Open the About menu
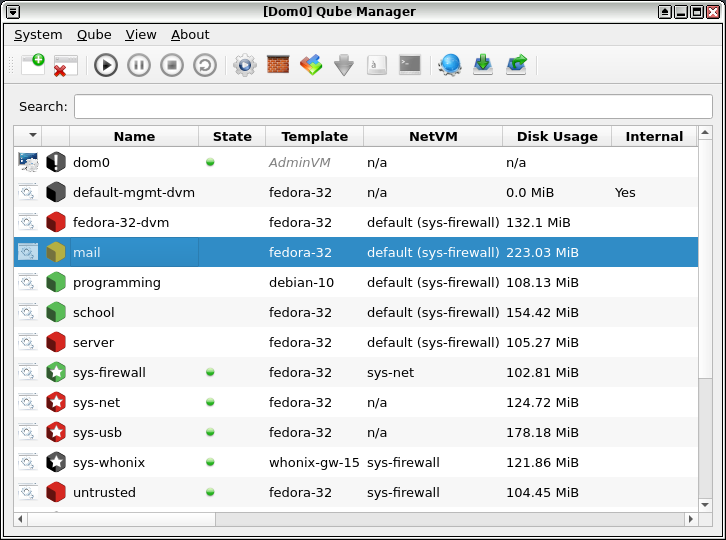 (x=190, y=35)
